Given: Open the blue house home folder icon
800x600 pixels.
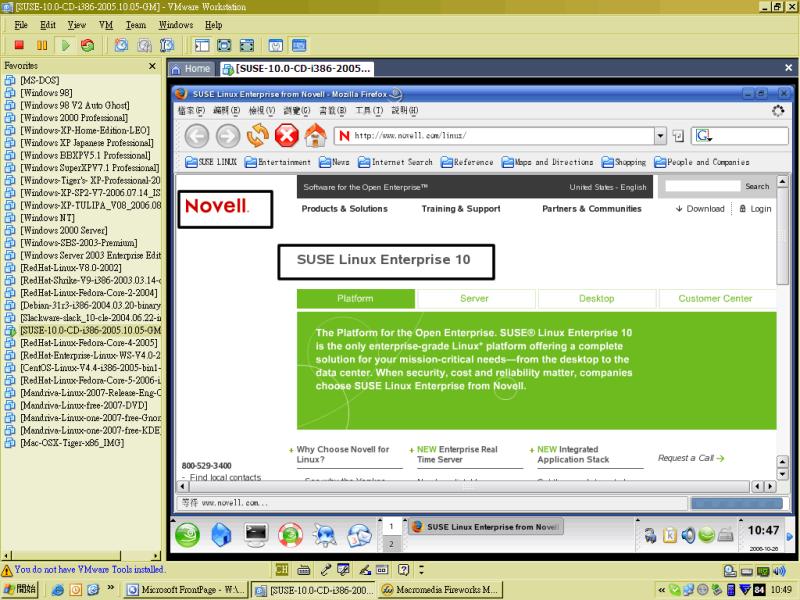Looking at the screenshot, I should click(x=221, y=535).
